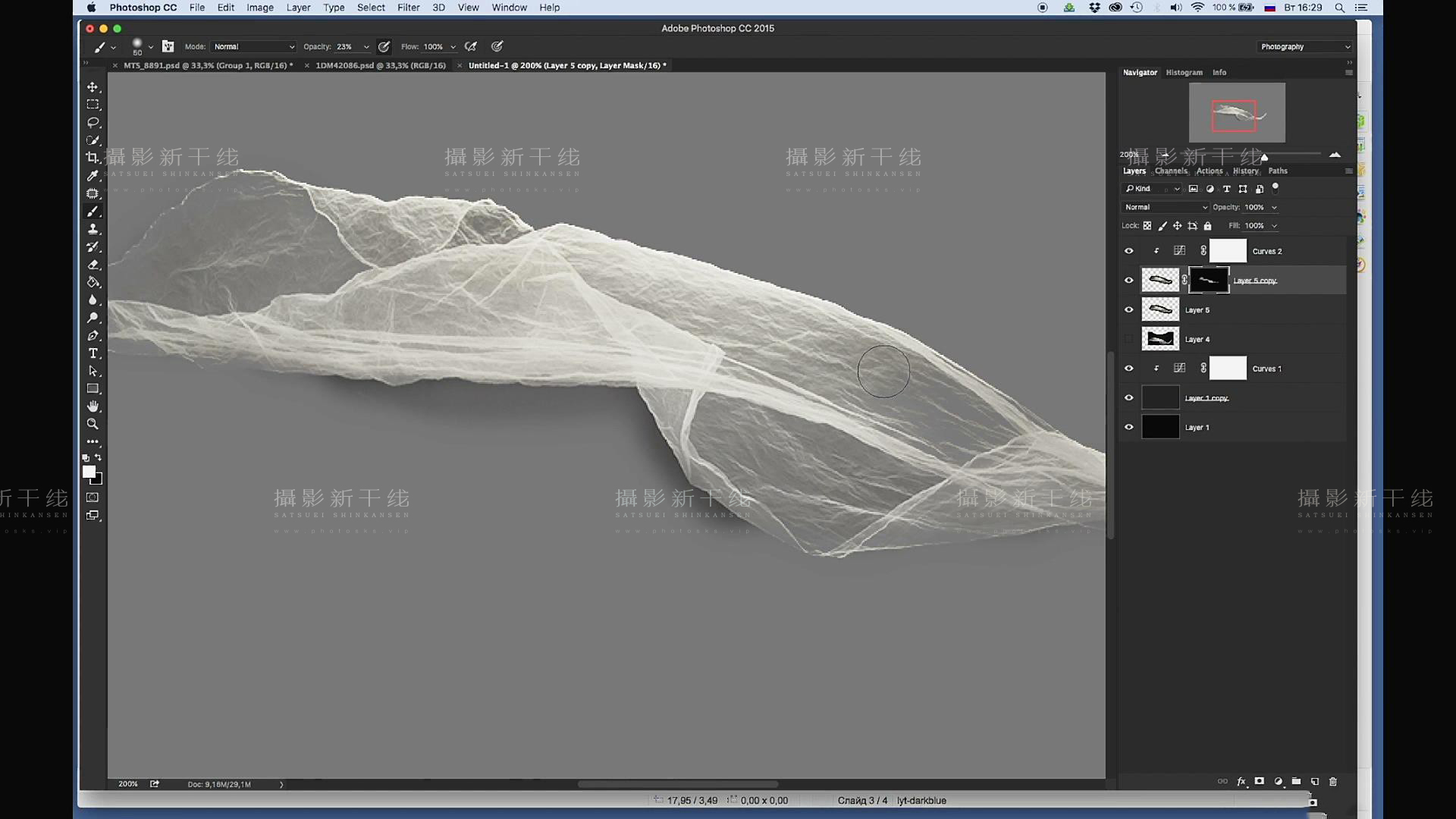
Task: Toggle Lock all padlock icon
Action: pos(1208,225)
